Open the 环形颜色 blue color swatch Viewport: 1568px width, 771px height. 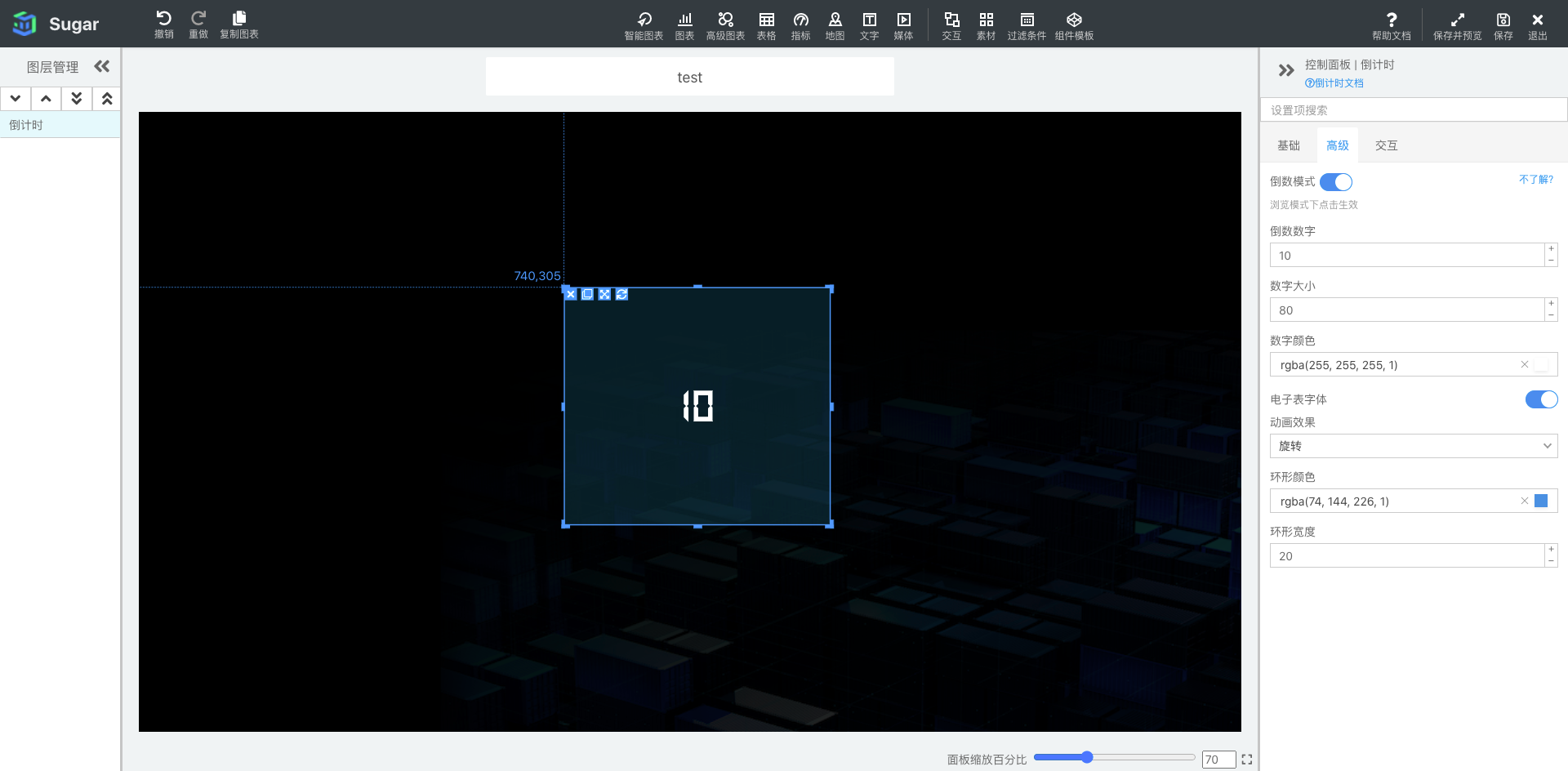coord(1541,501)
